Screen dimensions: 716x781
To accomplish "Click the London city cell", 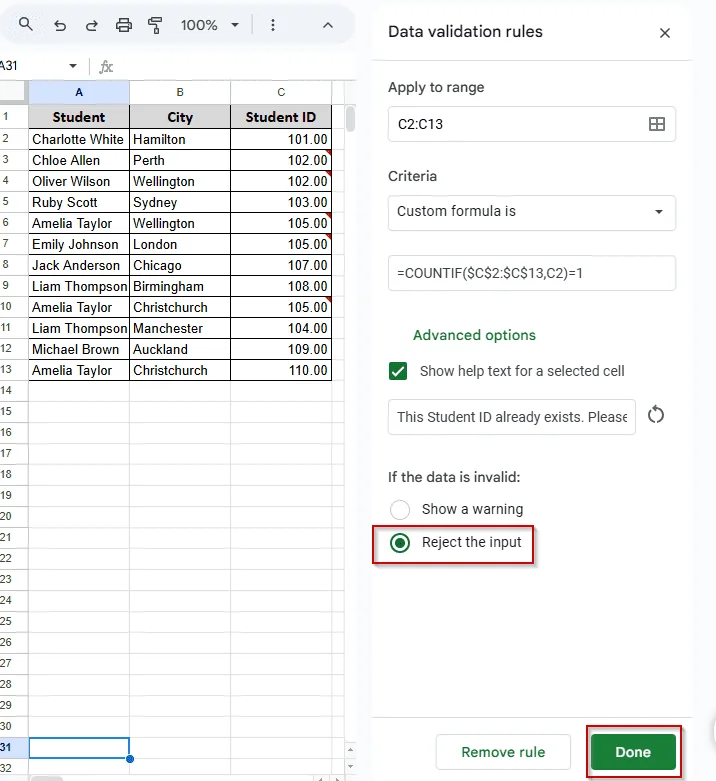I will pos(180,244).
